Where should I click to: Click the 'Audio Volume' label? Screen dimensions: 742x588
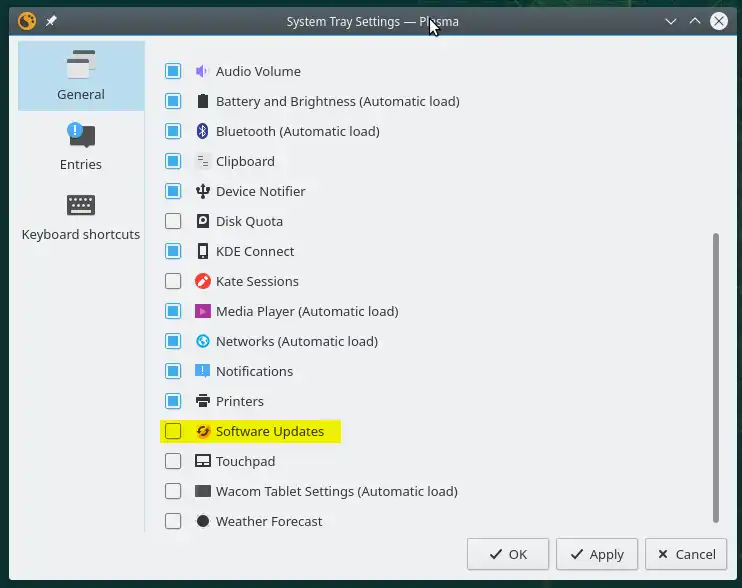258,71
